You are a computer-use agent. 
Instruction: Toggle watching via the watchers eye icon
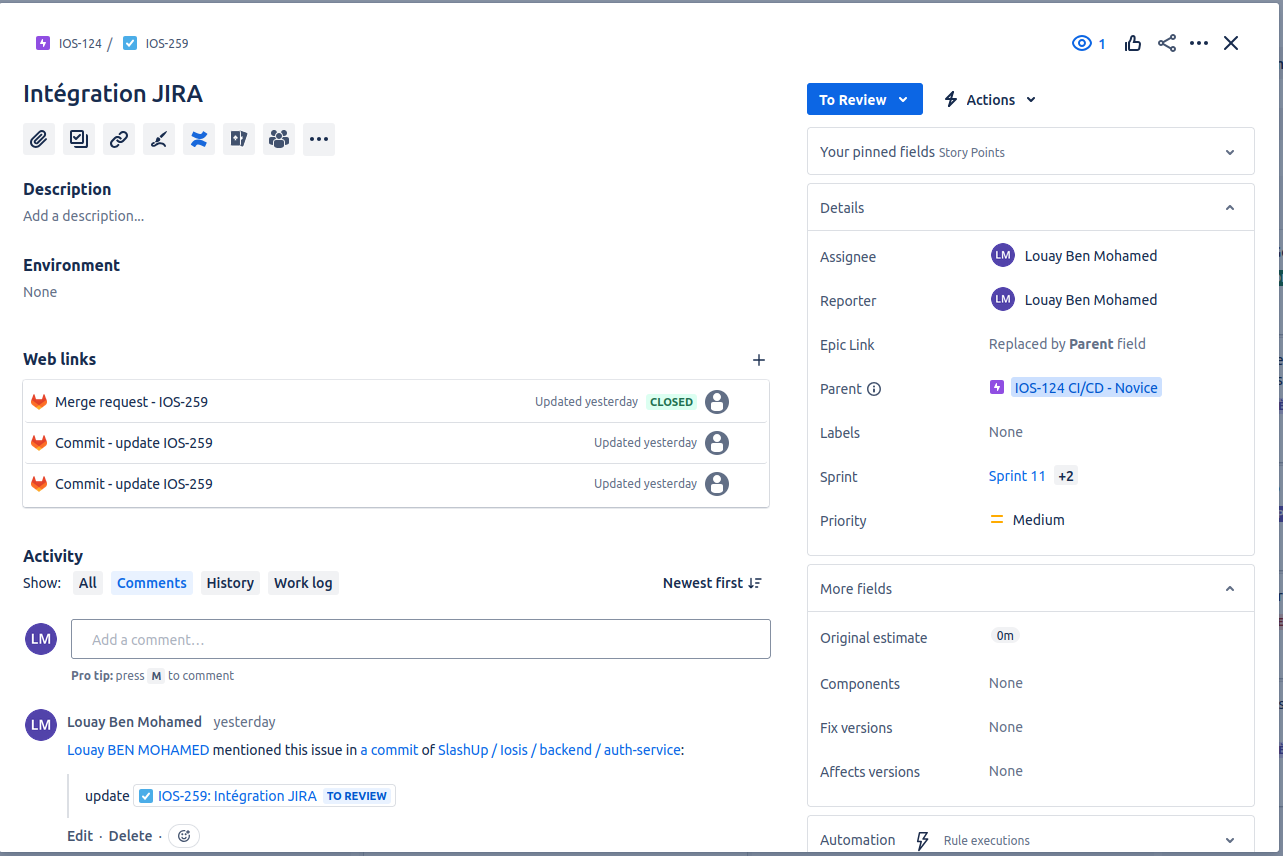click(1080, 43)
